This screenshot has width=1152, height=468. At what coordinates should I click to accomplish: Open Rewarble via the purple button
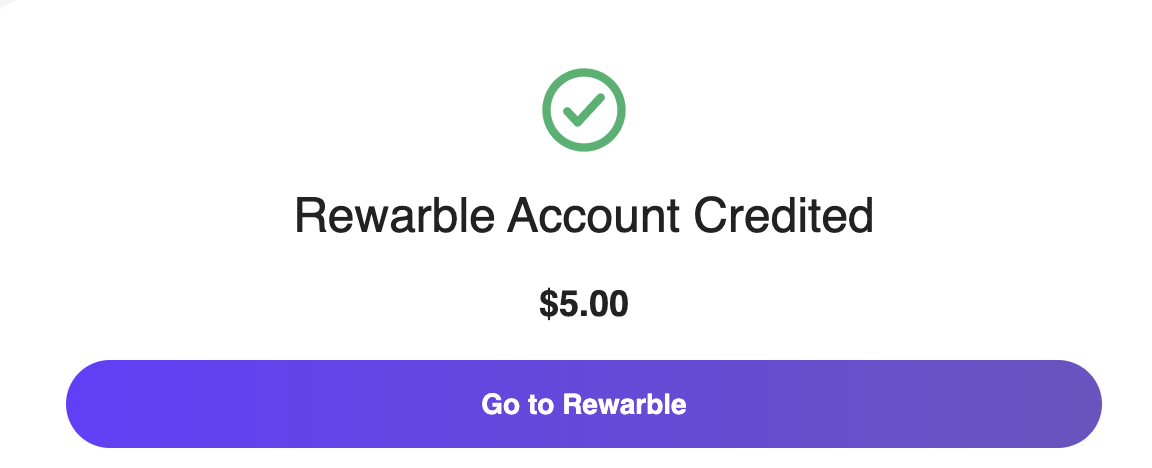583,404
